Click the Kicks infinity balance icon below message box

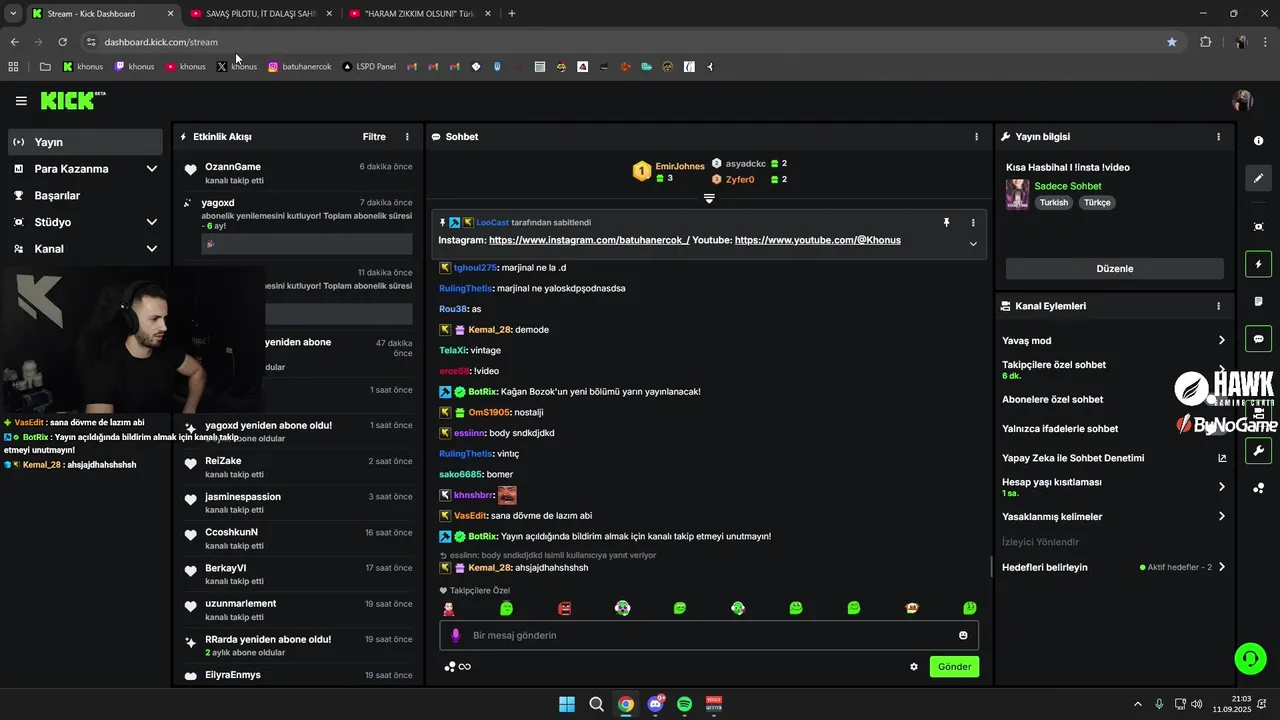(x=458, y=667)
